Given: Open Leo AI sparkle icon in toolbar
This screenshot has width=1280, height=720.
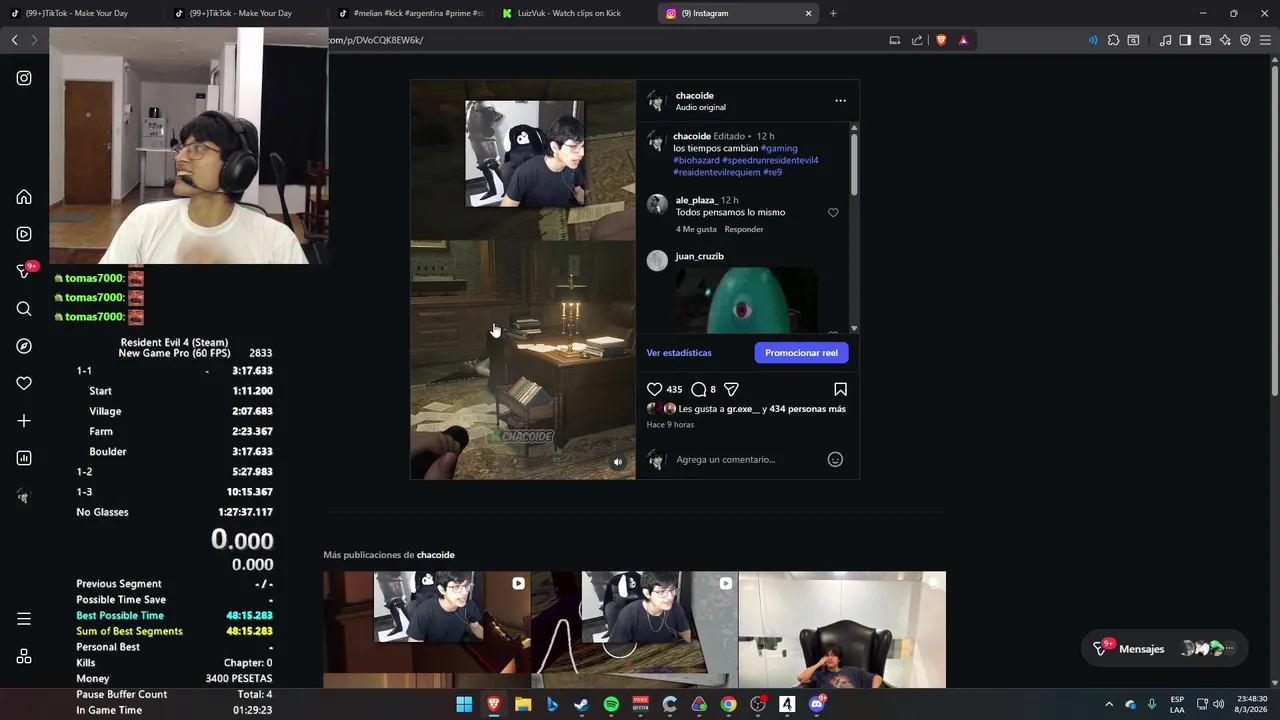Looking at the screenshot, I should coord(1225,40).
